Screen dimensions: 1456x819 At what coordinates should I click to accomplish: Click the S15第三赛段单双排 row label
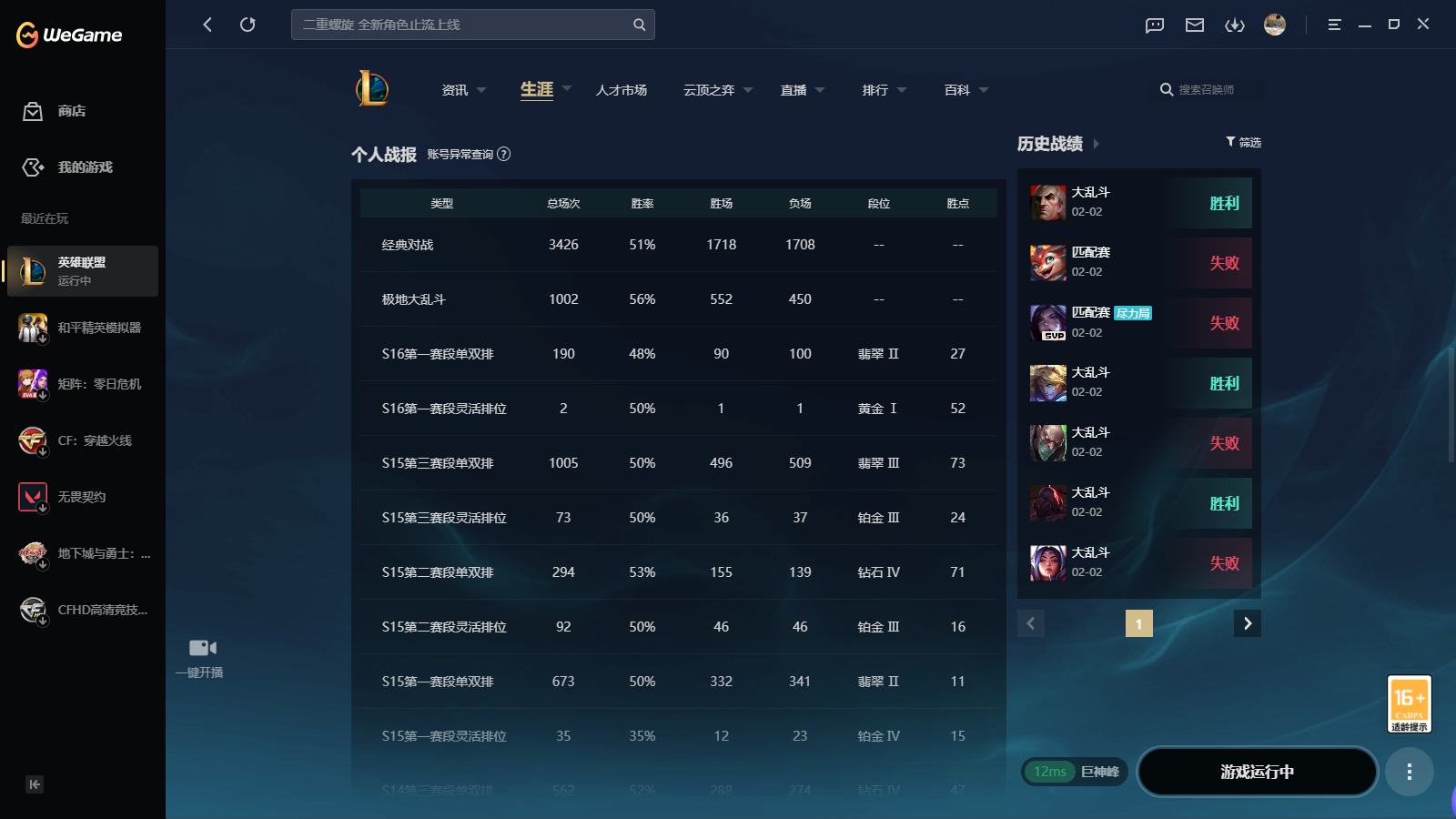pyautogui.click(x=438, y=463)
